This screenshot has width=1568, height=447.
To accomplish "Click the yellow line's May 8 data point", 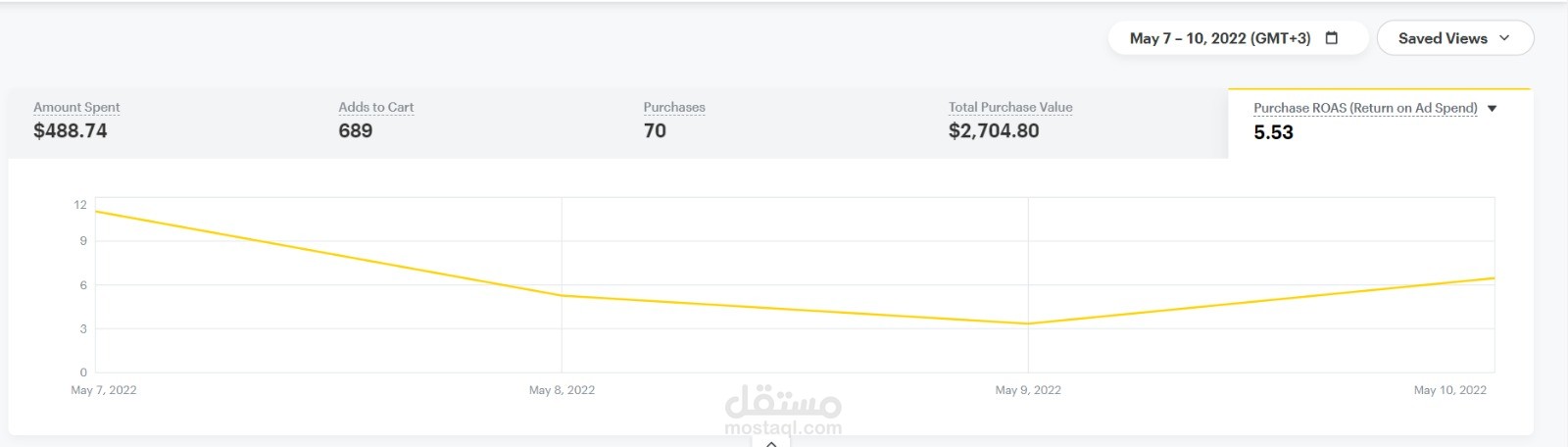I will click(x=562, y=295).
